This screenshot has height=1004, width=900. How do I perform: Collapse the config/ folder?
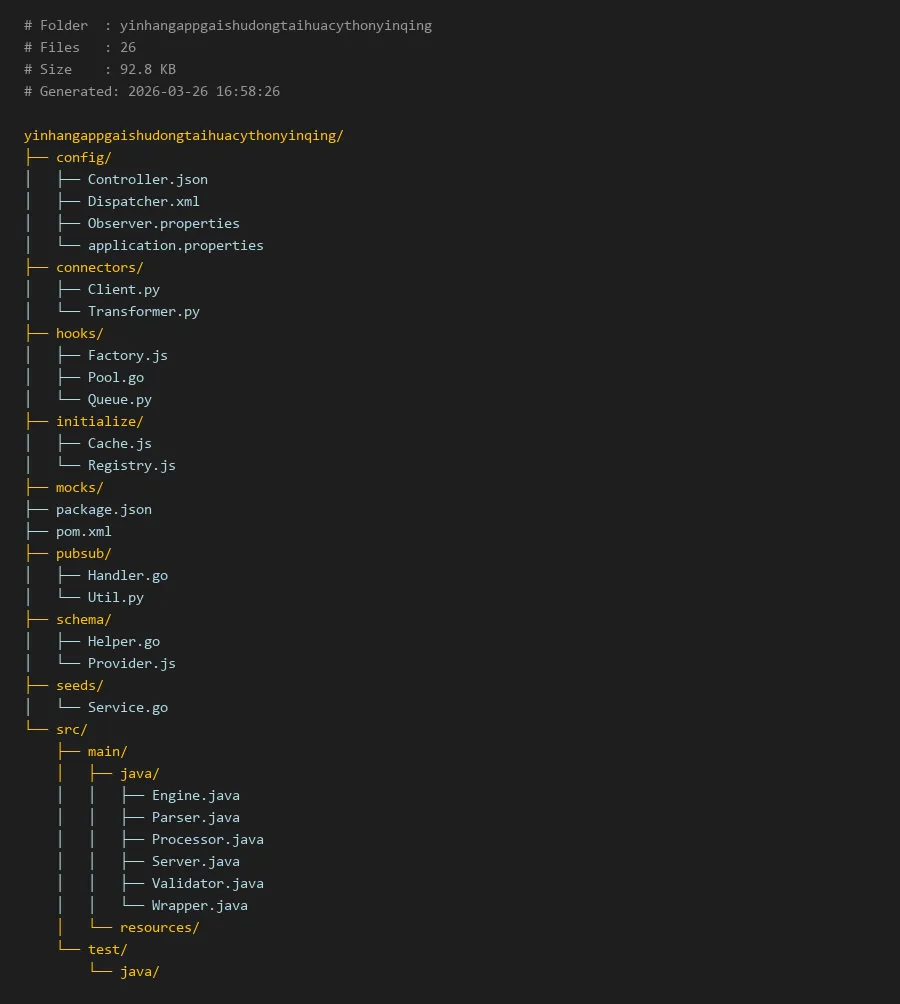[83, 157]
